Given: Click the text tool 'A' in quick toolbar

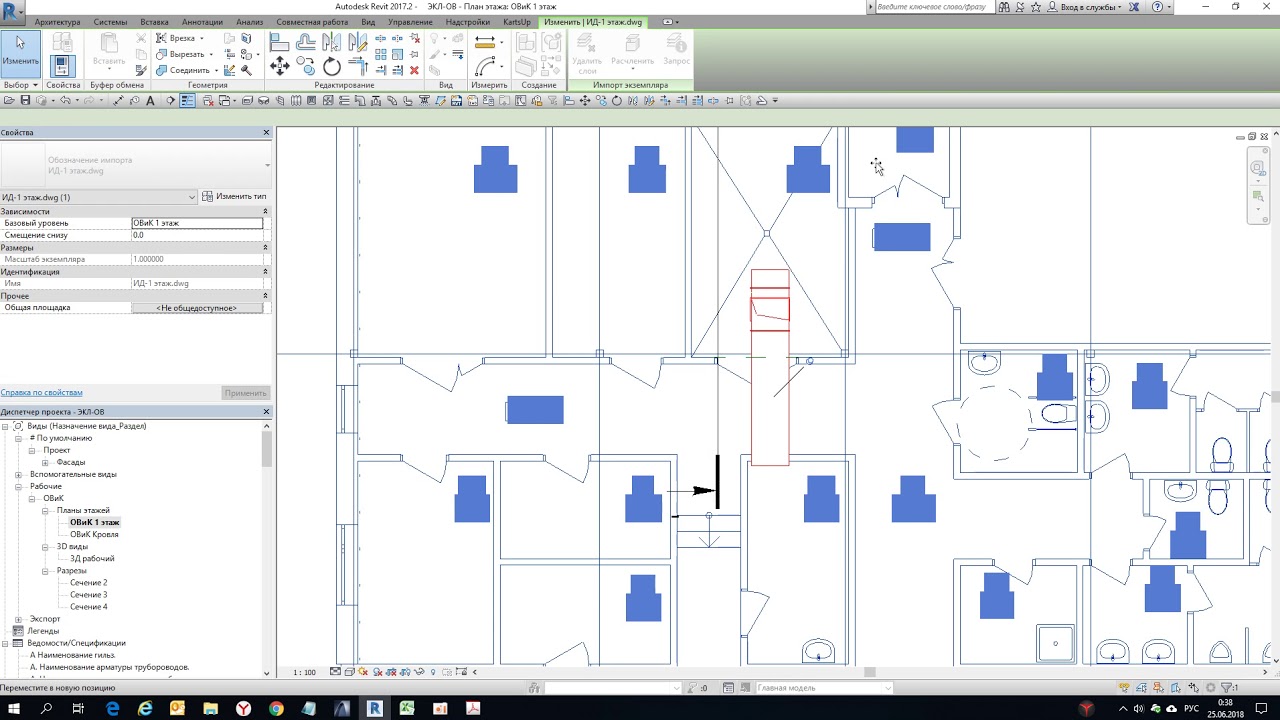Looking at the screenshot, I should click(x=151, y=101).
